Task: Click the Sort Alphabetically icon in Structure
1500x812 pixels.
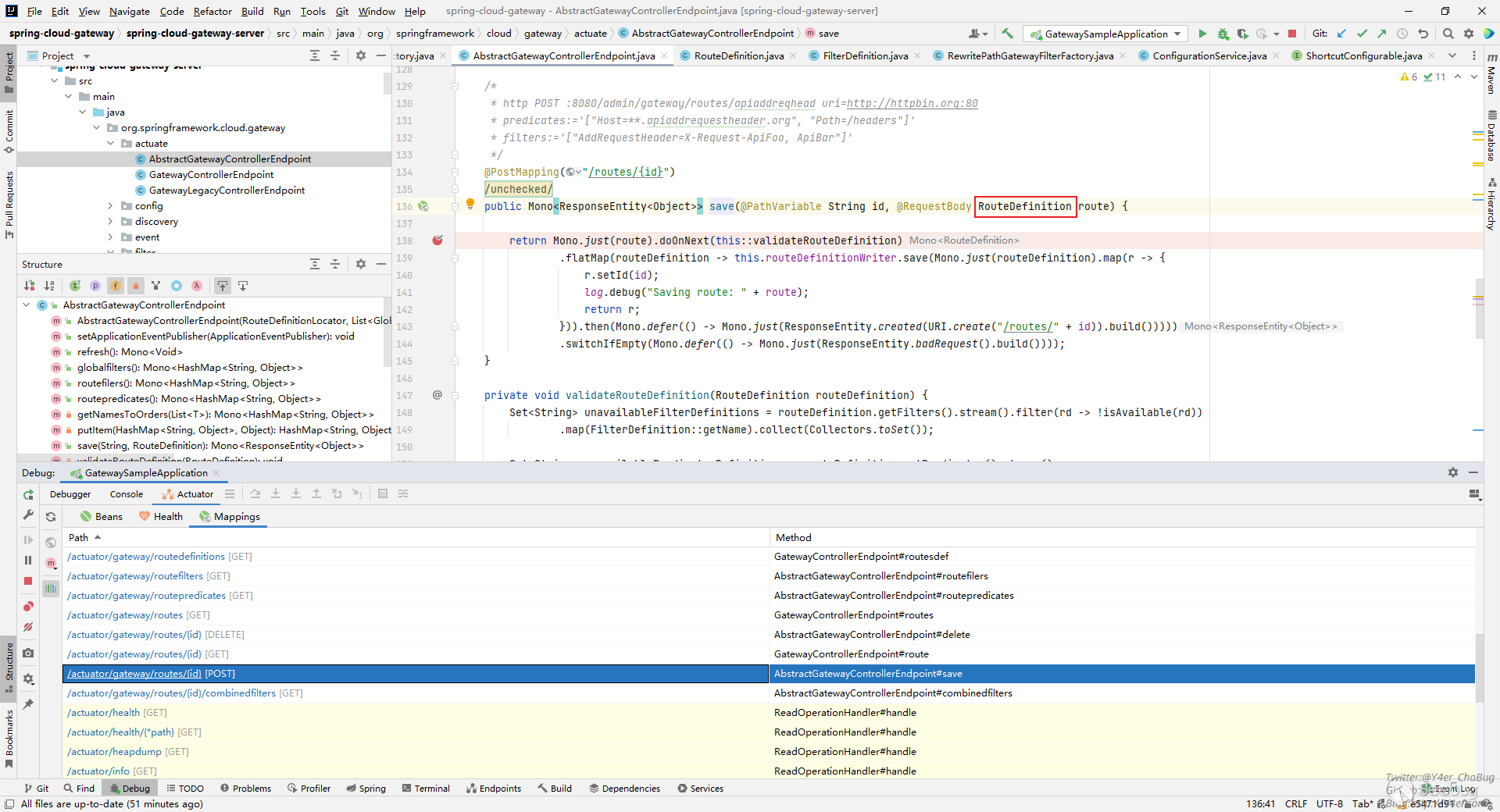Action: pyautogui.click(x=49, y=286)
